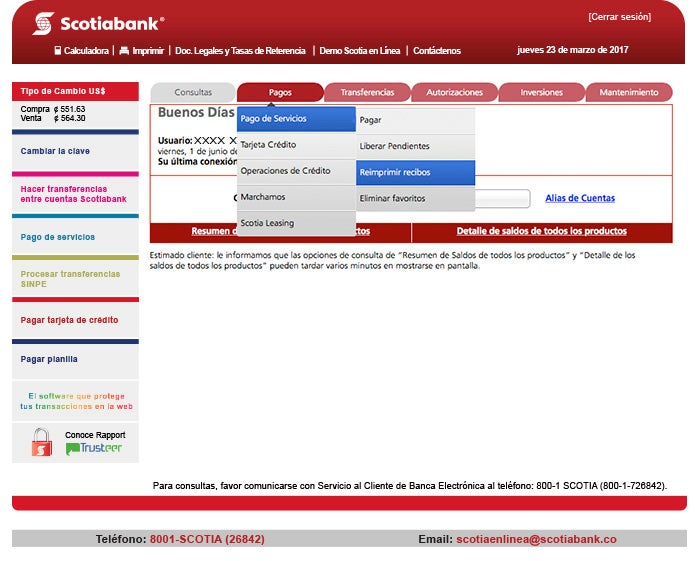
Task: Click the scotiaenlinea email address
Action: pyautogui.click(x=536, y=539)
